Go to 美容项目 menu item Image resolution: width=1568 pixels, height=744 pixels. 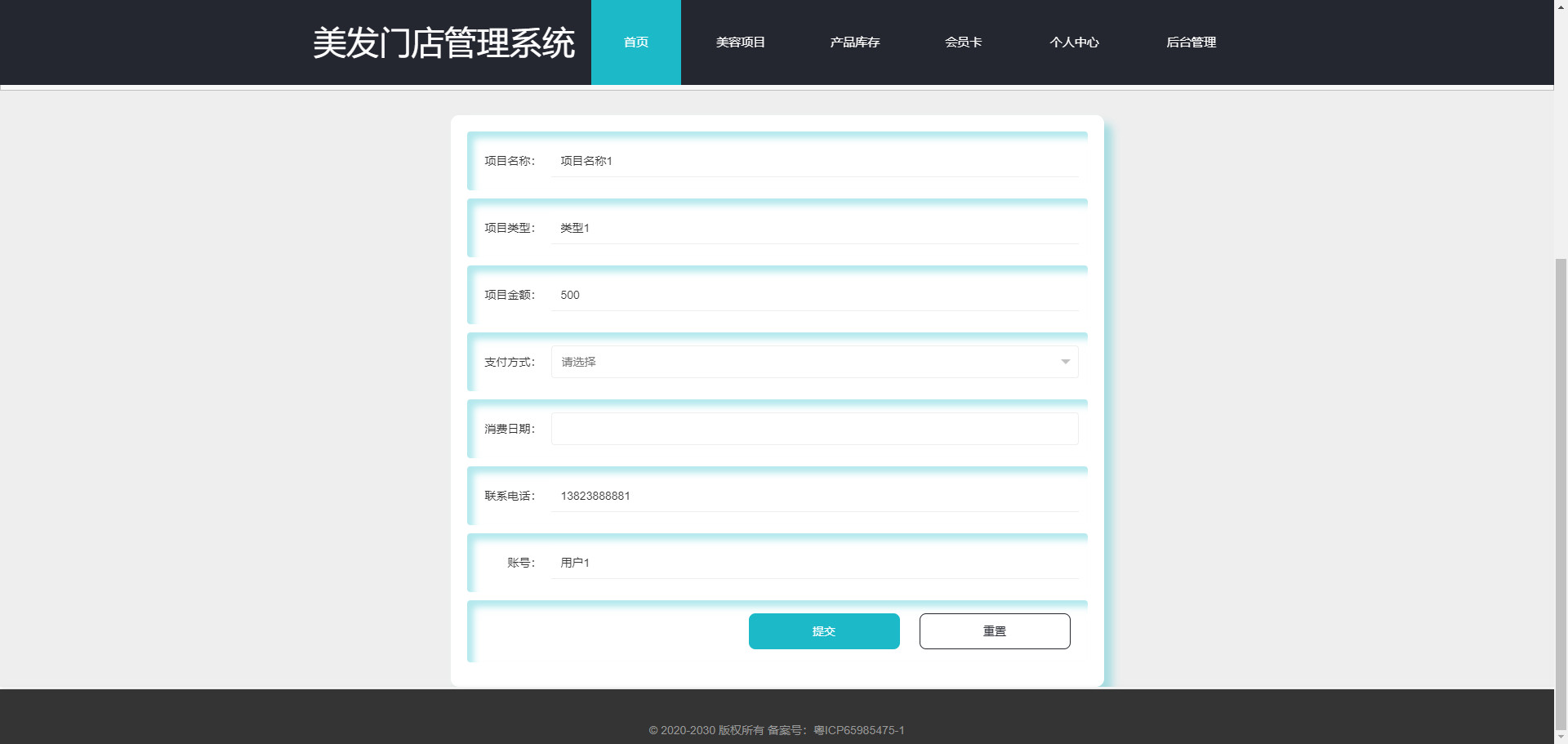(740, 42)
